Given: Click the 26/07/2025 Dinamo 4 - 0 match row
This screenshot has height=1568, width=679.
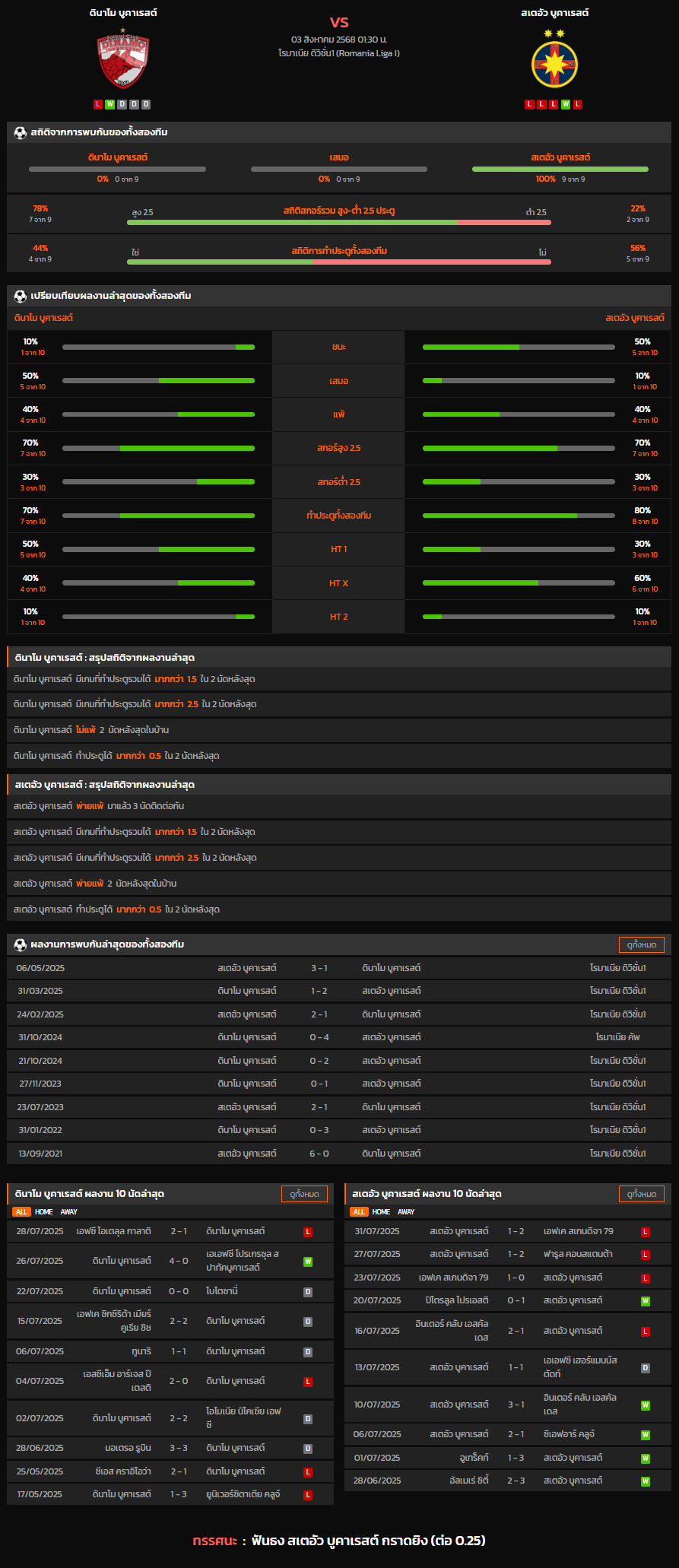Looking at the screenshot, I should click(x=170, y=1261).
